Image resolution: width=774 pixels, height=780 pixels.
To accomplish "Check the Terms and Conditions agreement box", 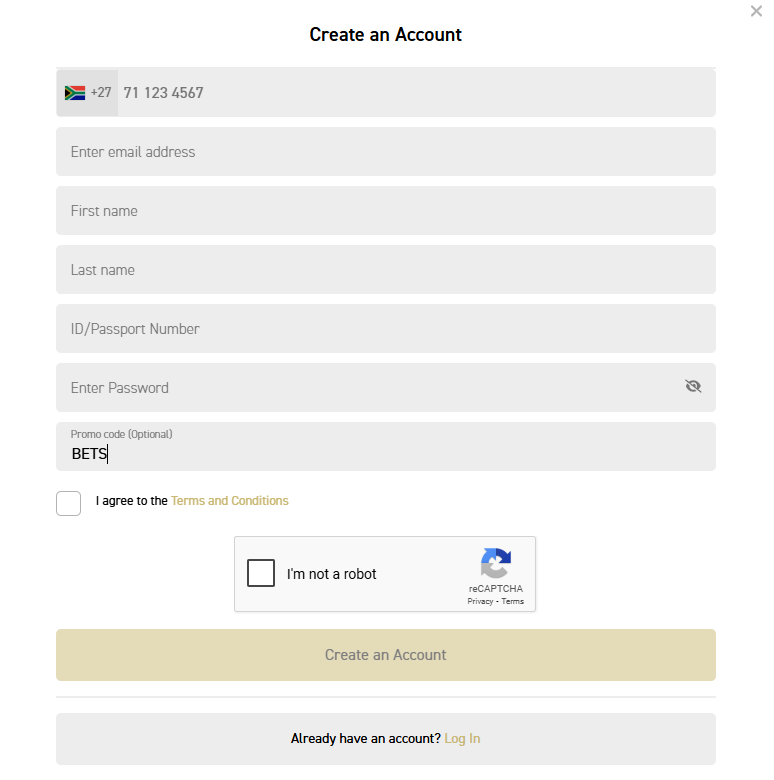I will (x=69, y=503).
